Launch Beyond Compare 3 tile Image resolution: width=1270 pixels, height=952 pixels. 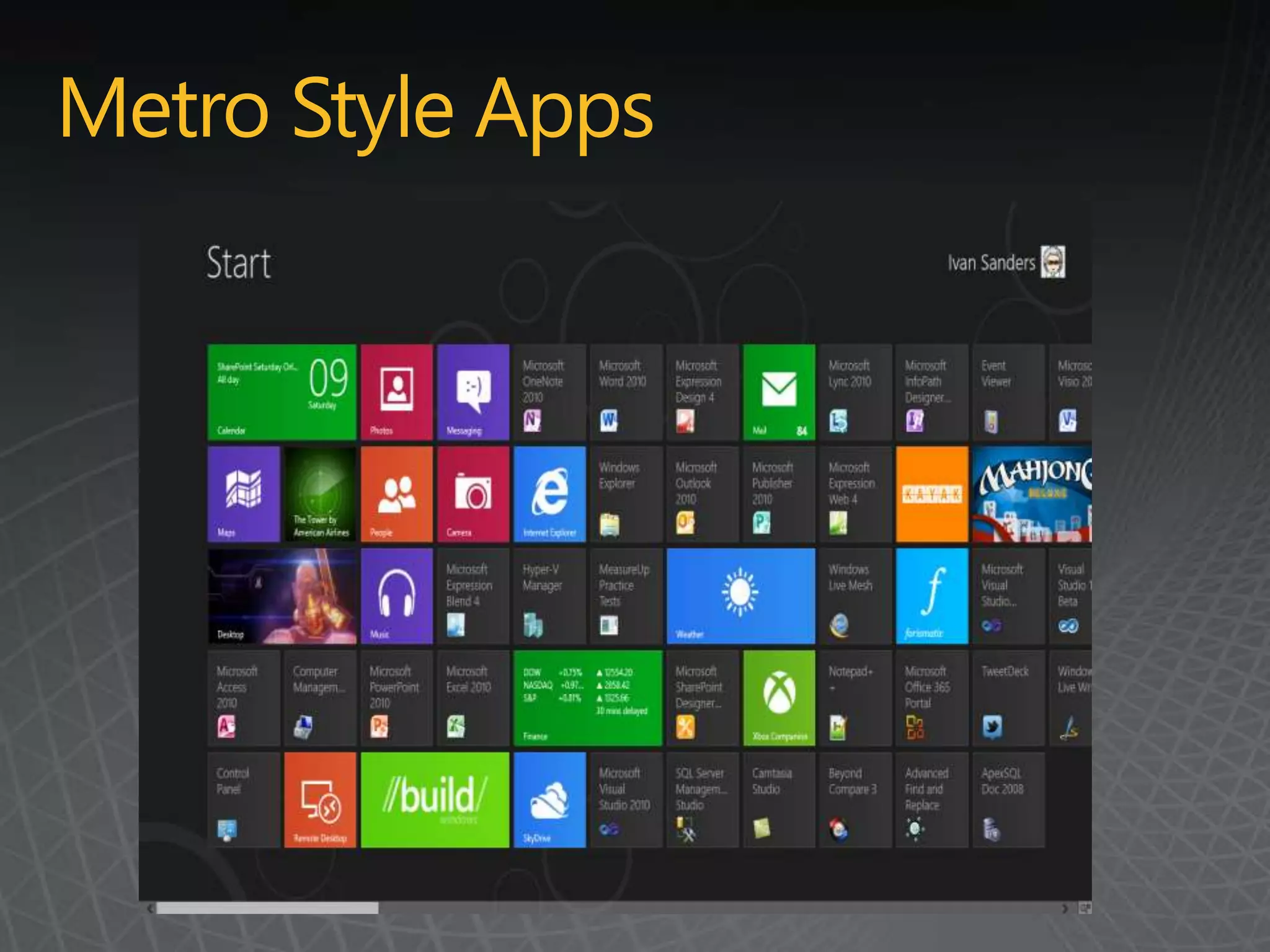click(x=856, y=800)
